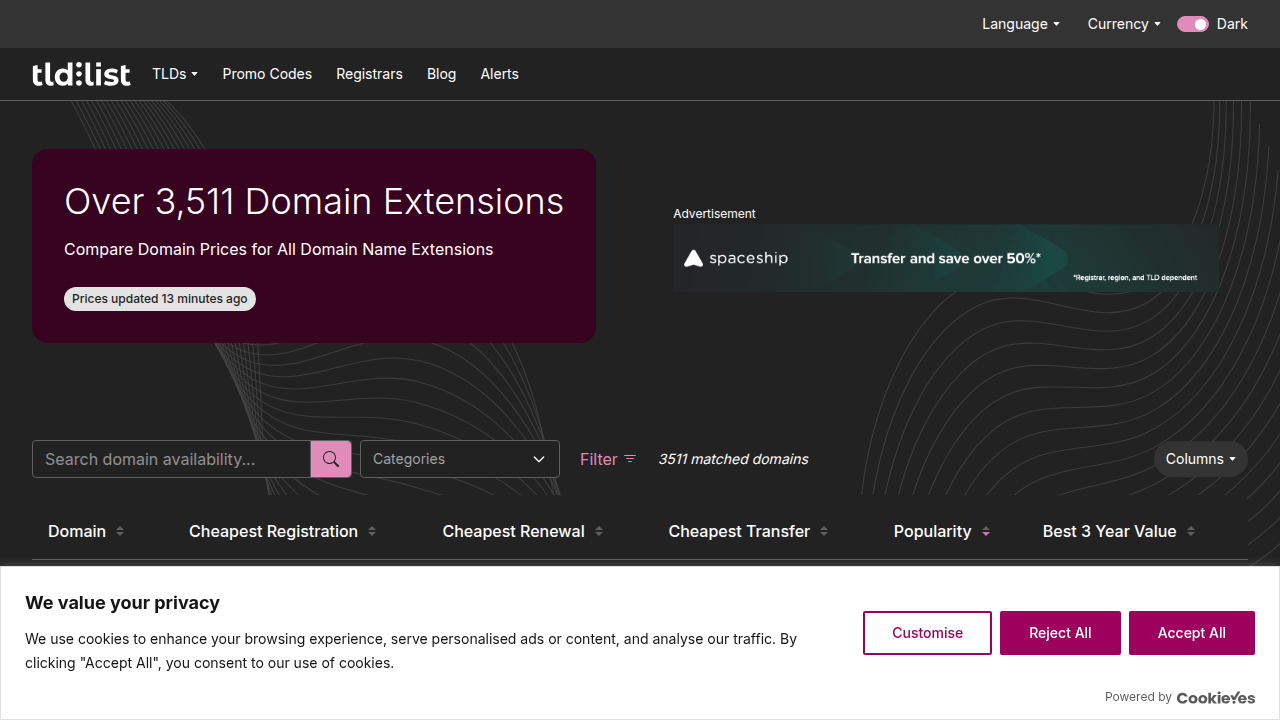Open the Language dropdown
This screenshot has width=1280, height=720.
tap(1021, 24)
